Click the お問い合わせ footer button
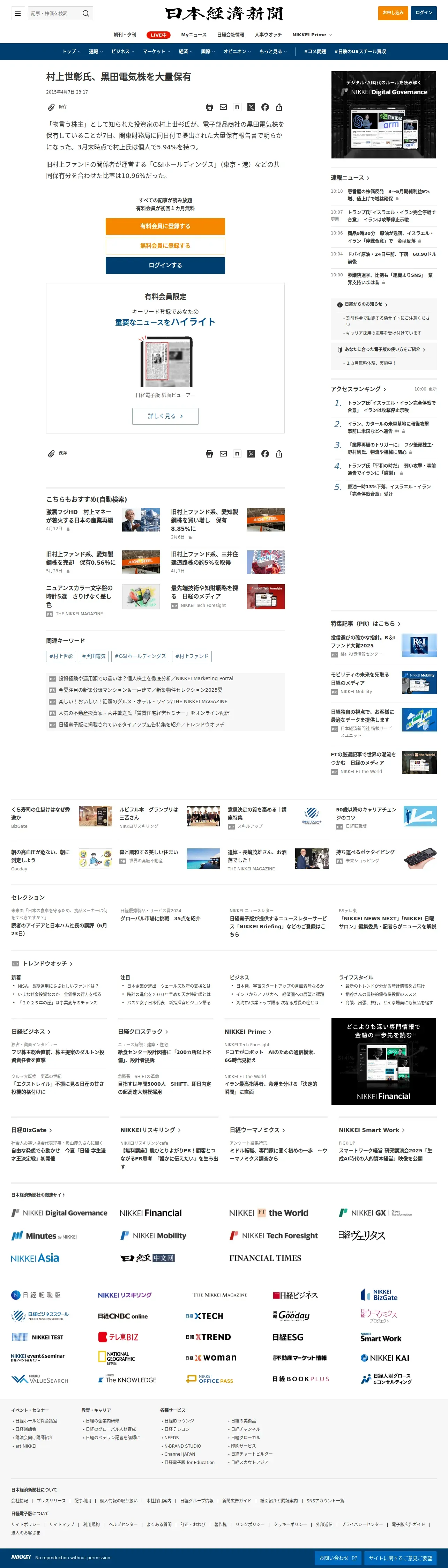 tap(338, 1558)
